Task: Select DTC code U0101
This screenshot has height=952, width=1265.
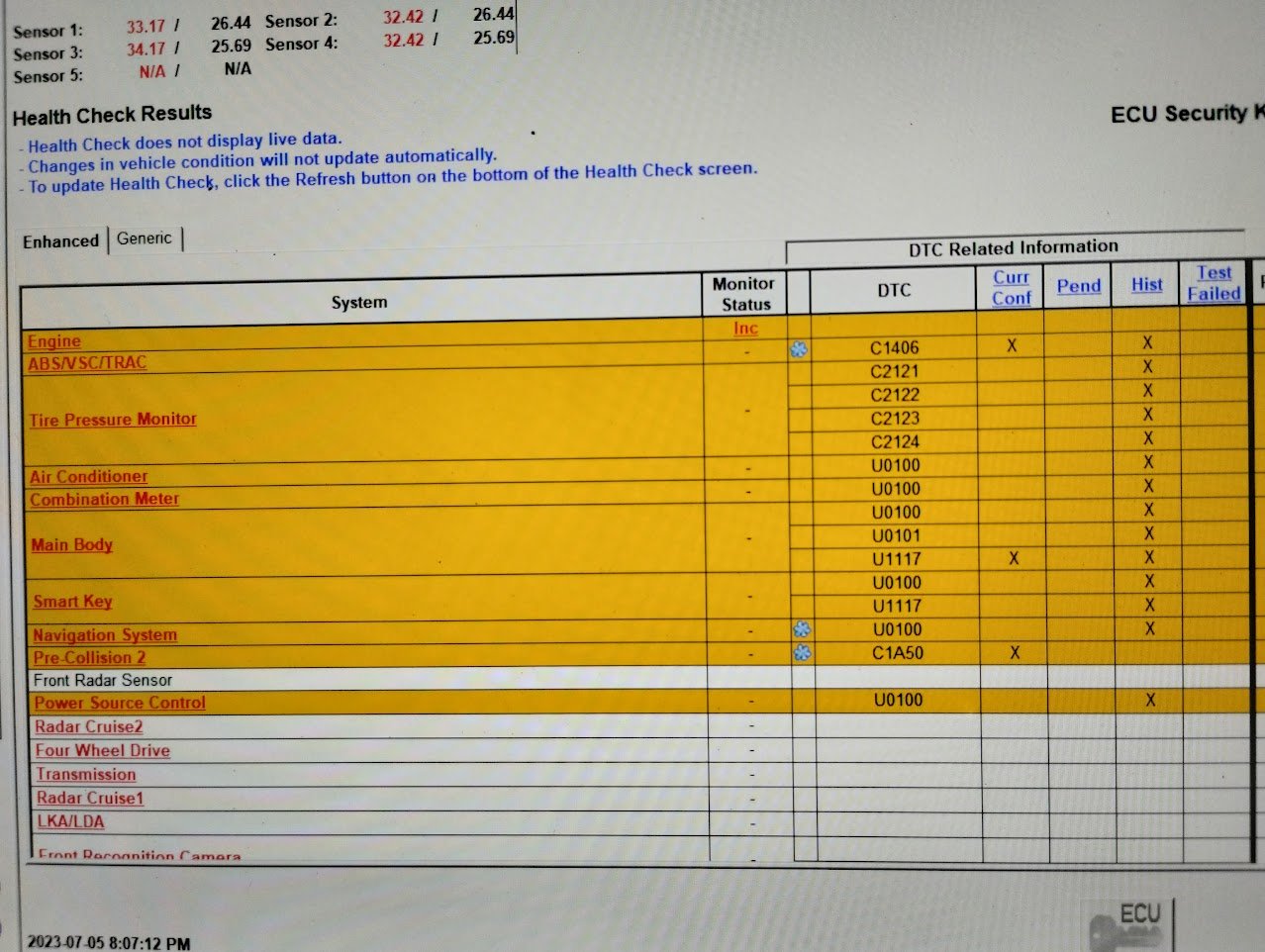Action: tap(896, 536)
